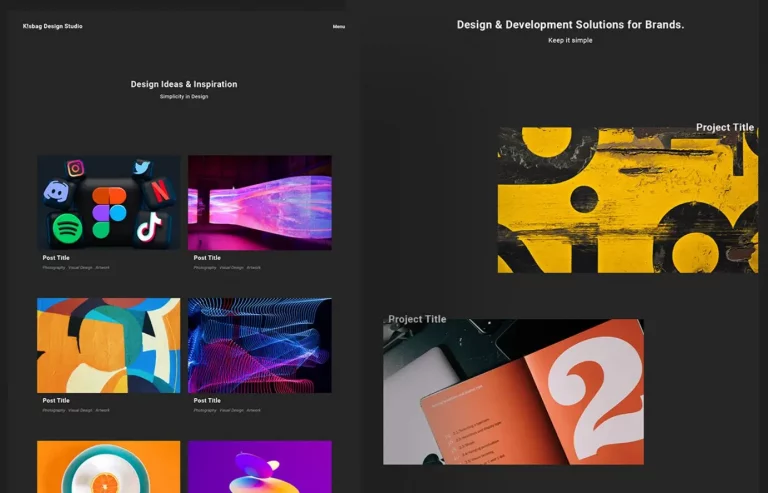Image resolution: width=768 pixels, height=493 pixels.
Task: Click Photography tag under social app icons post
Action: click(x=53, y=268)
